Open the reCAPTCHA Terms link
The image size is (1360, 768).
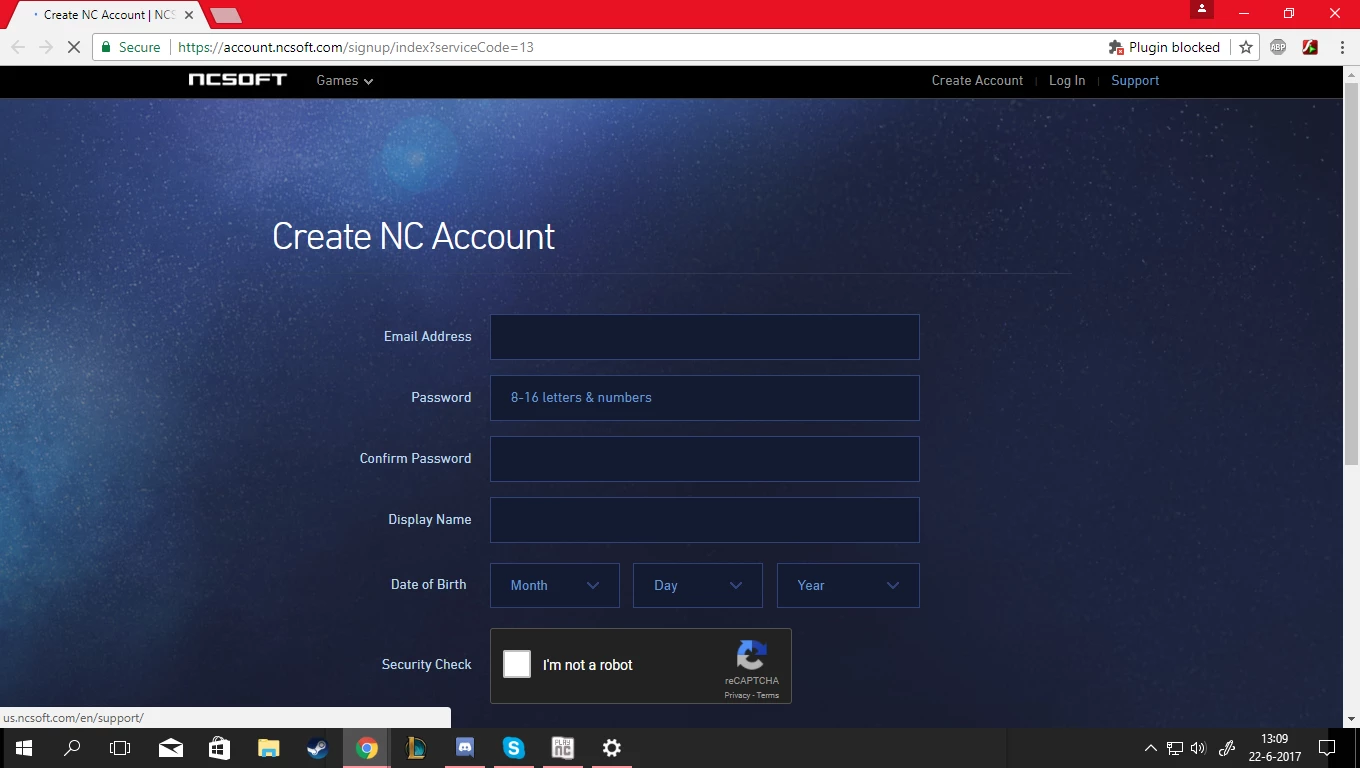click(768, 695)
